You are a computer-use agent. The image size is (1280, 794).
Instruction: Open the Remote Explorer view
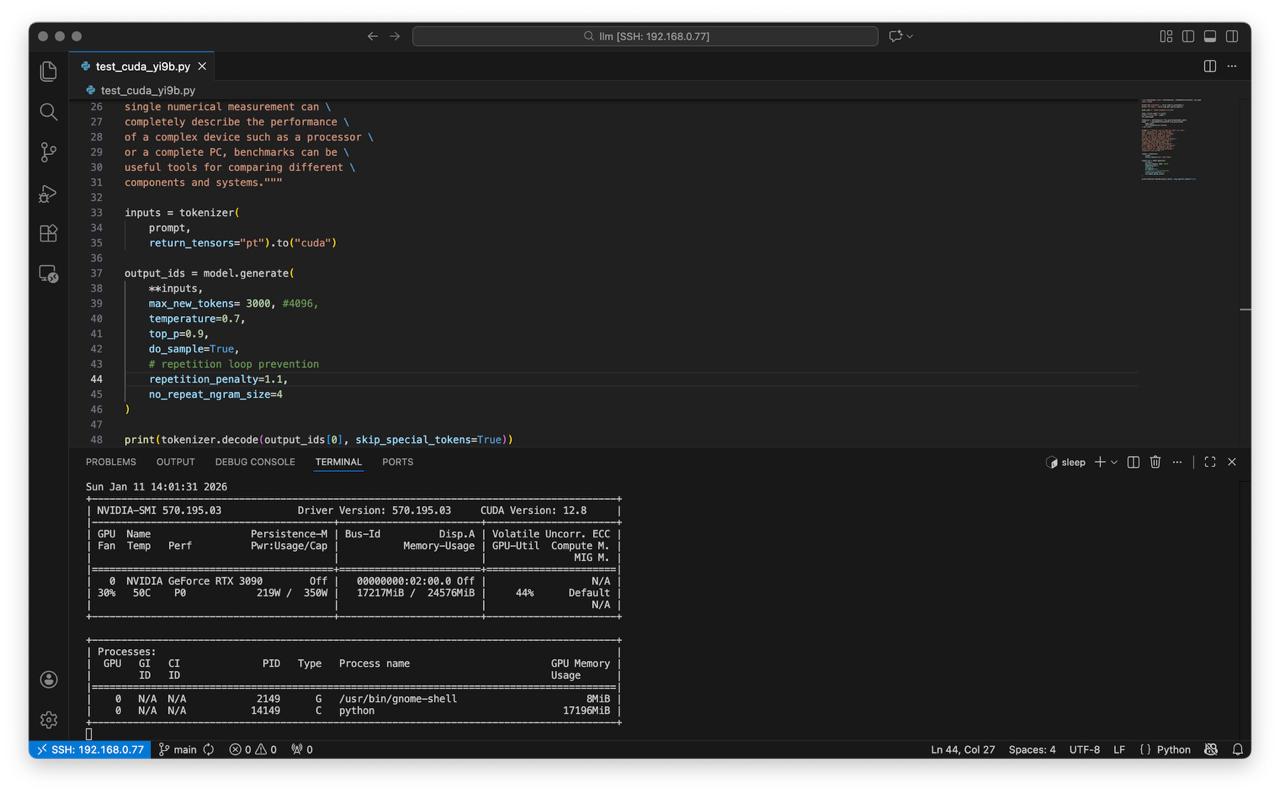pyautogui.click(x=48, y=274)
